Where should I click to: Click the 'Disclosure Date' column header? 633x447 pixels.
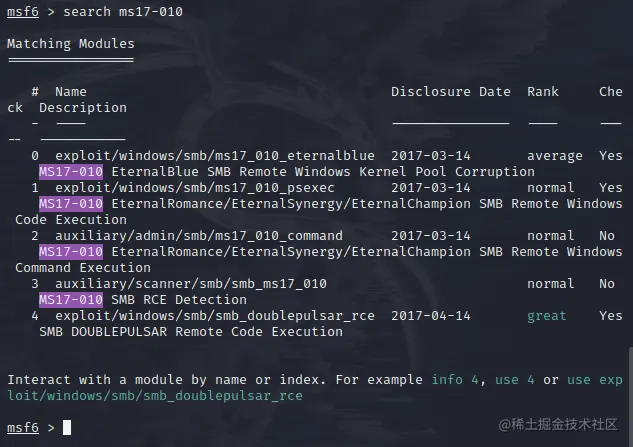(451, 92)
